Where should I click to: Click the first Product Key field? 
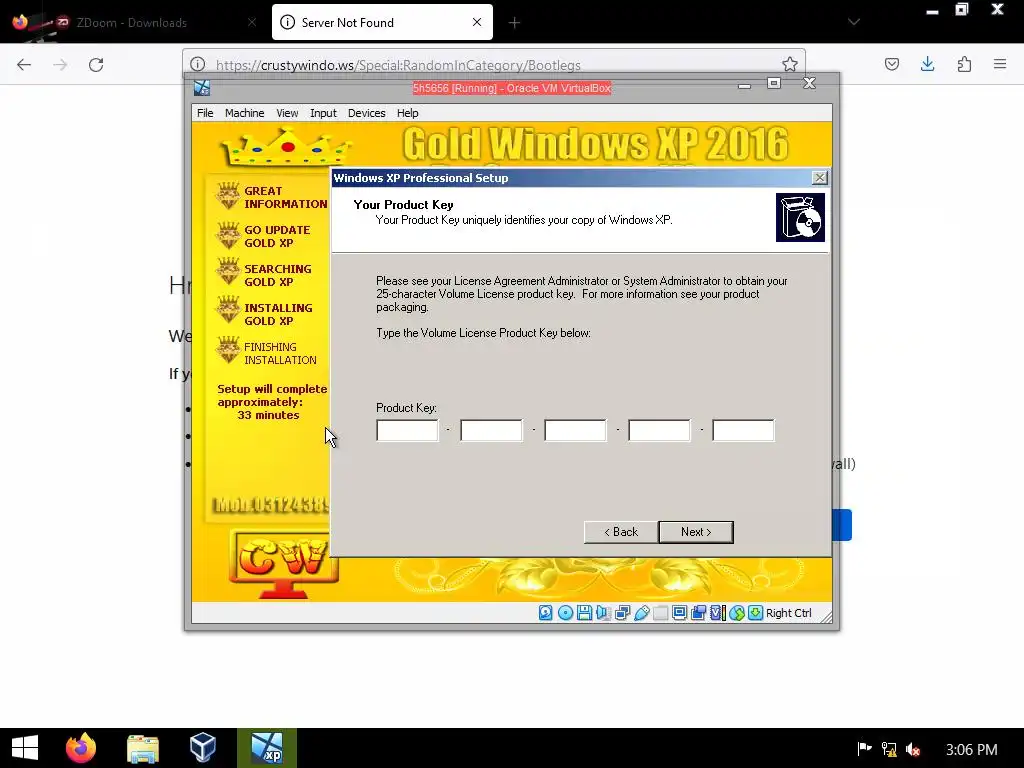tap(408, 430)
